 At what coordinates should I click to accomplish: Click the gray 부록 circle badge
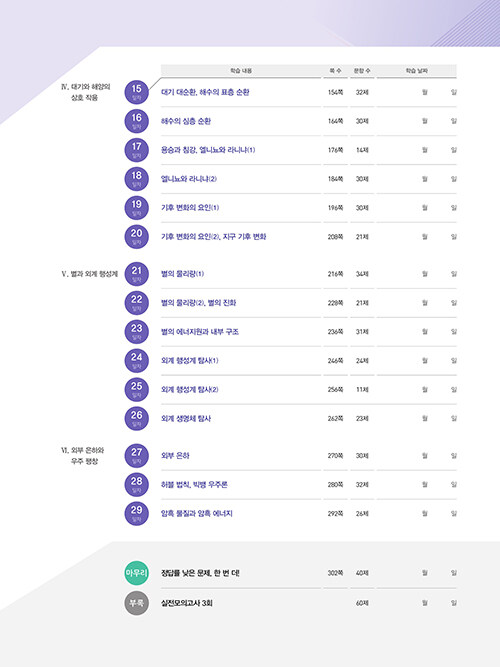click(x=136, y=603)
